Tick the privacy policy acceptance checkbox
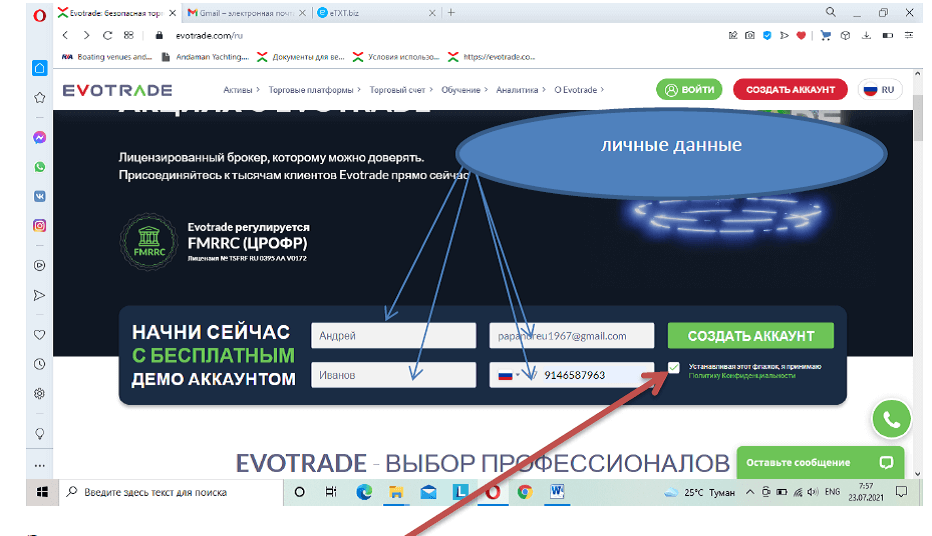 click(x=674, y=368)
